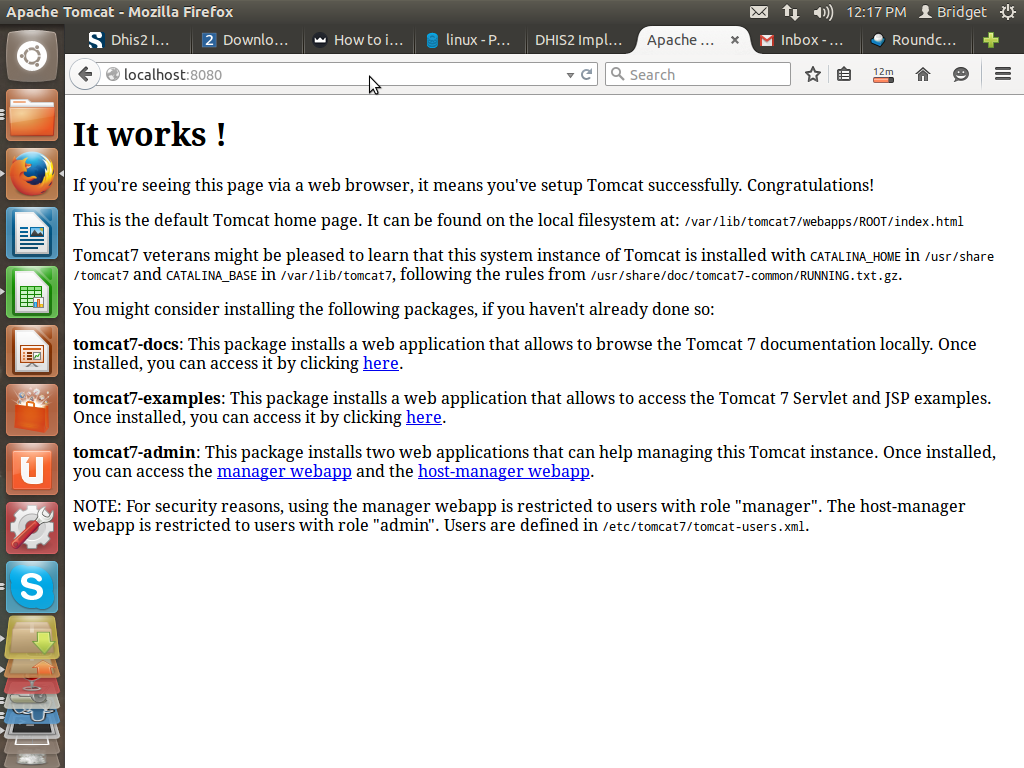Switch to the DHIS2 Impl... tab
Image resolution: width=1024 pixels, height=768 pixels.
pos(579,40)
